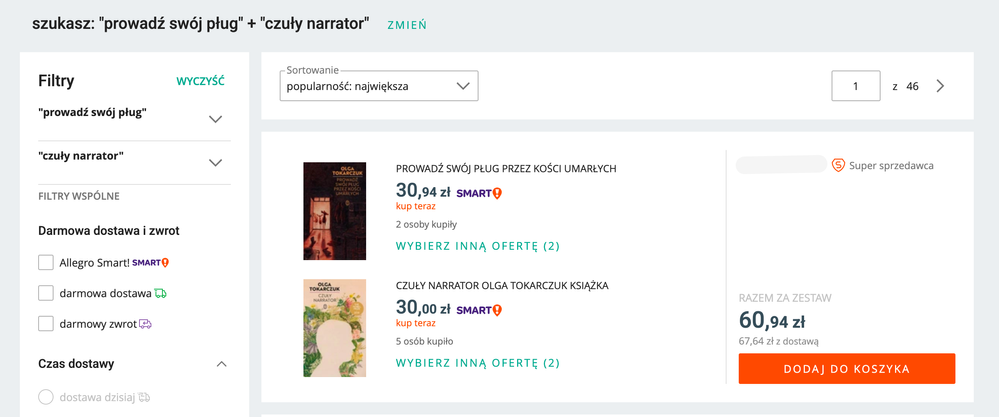The height and width of the screenshot is (417, 999).
Task: Click the Smart logo beside the 30,94 zł price
Action: pos(479,192)
